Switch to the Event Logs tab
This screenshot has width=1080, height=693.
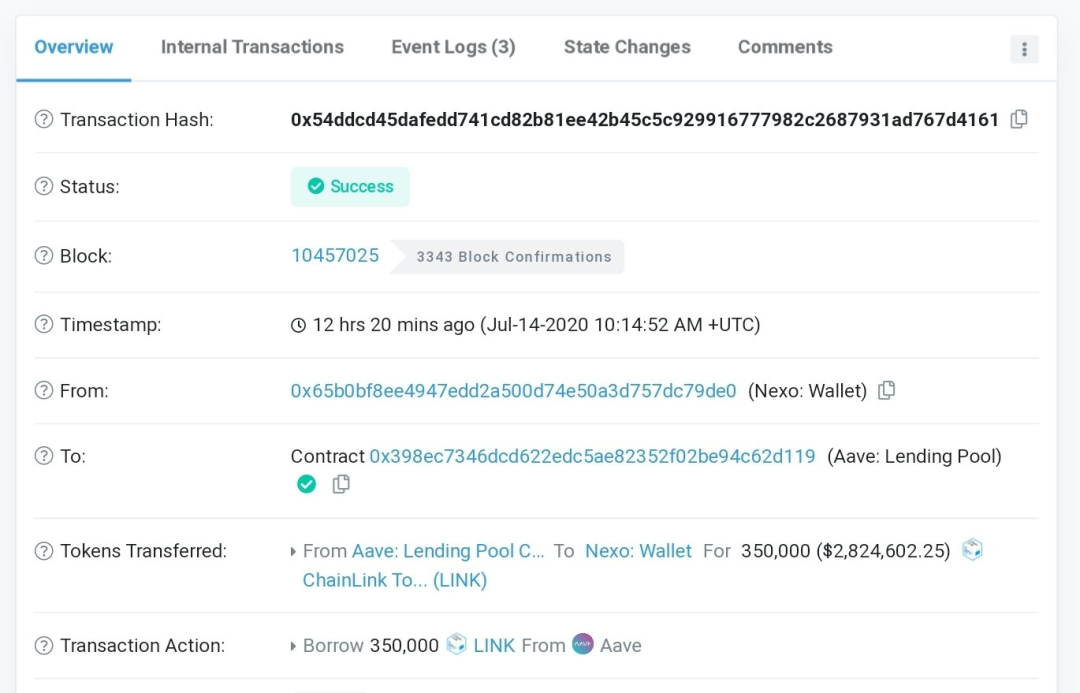point(453,47)
